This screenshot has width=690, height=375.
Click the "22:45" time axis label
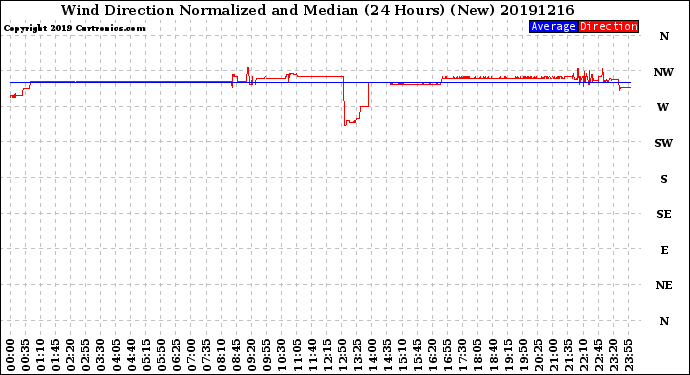[x=598, y=355]
